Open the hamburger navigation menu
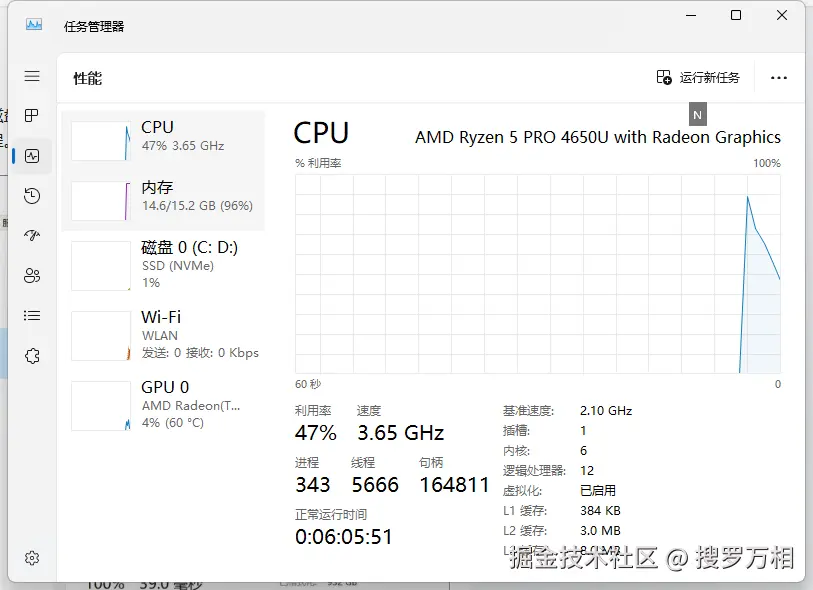This screenshot has height=590, width=813. click(x=32, y=76)
